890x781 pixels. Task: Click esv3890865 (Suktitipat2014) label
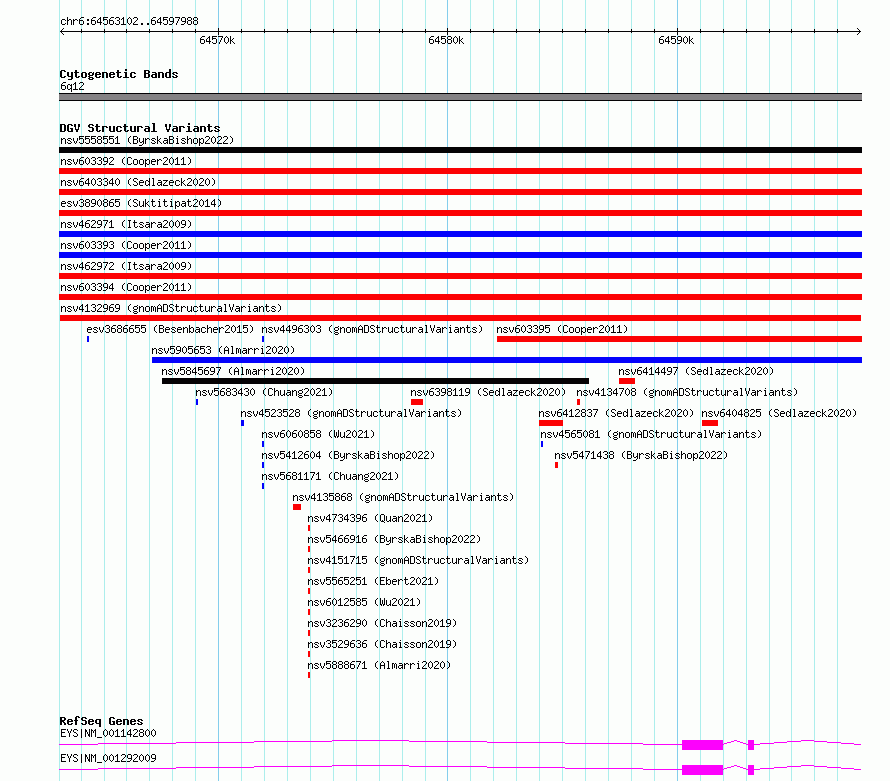141,203
